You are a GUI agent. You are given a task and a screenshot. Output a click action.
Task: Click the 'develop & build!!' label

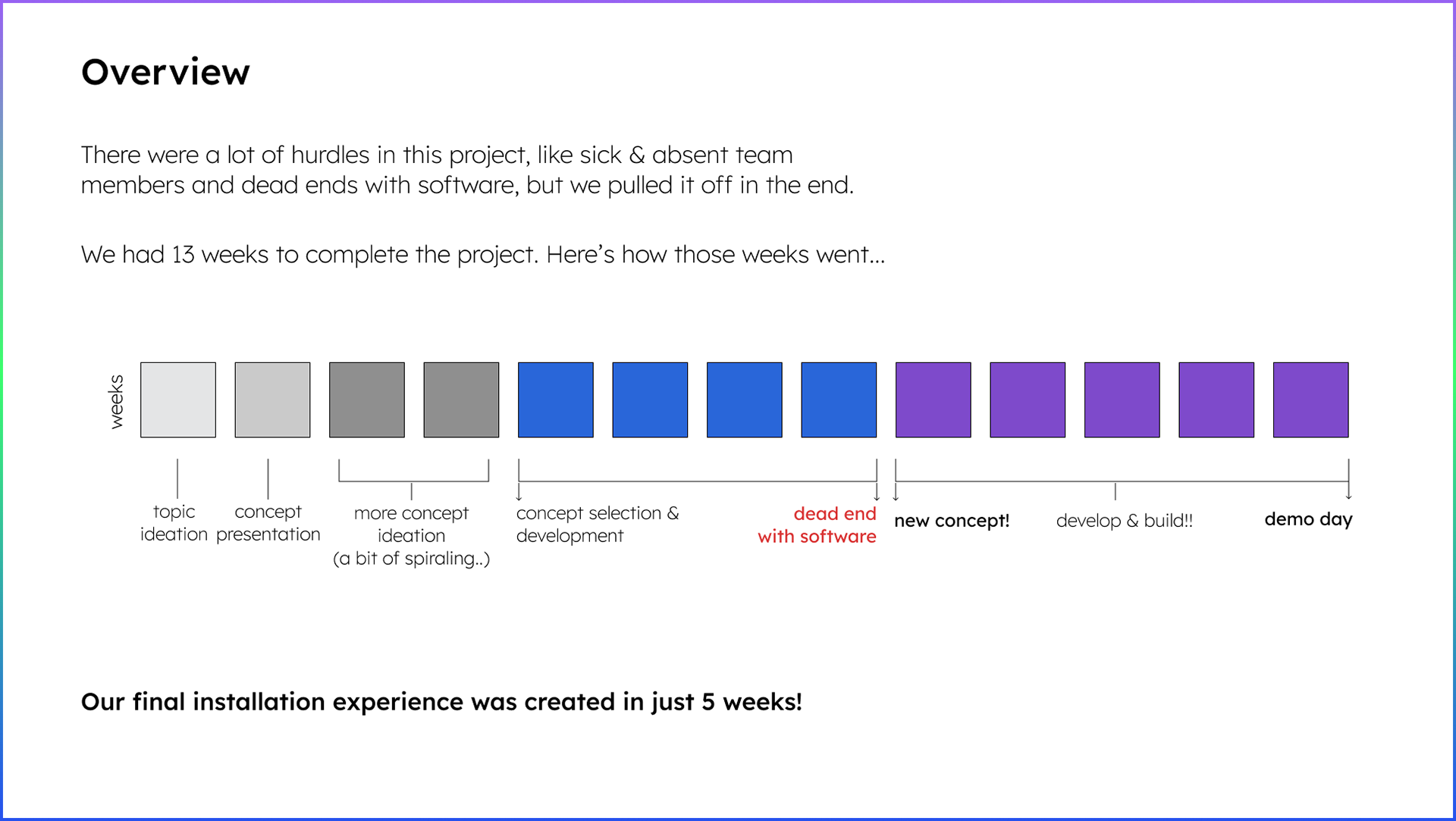[x=1125, y=521]
